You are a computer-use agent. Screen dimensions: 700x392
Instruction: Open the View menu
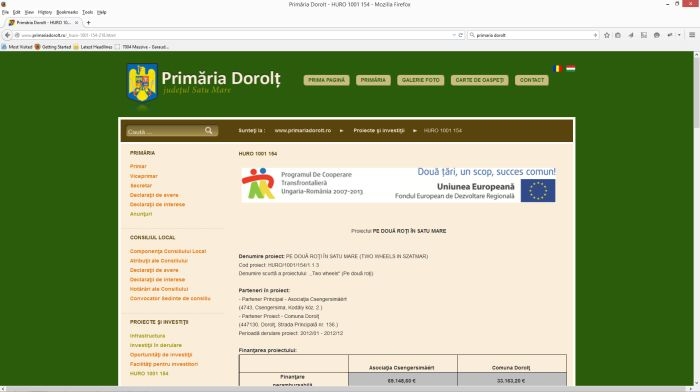click(29, 12)
